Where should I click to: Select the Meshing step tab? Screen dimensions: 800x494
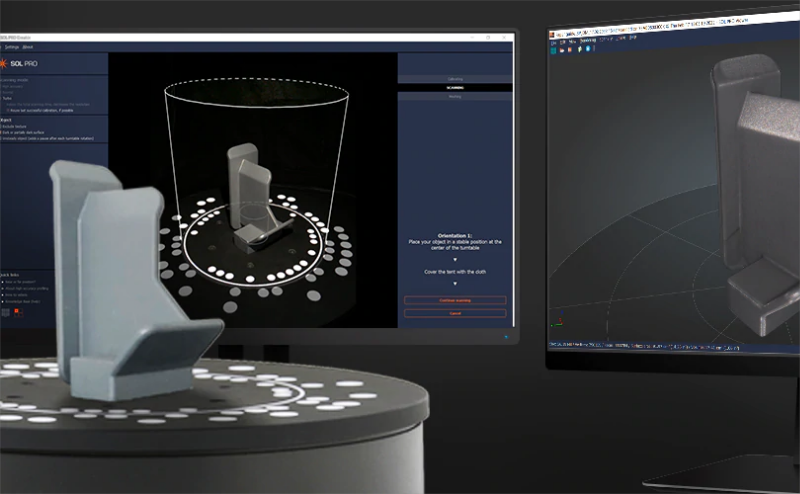[455, 96]
